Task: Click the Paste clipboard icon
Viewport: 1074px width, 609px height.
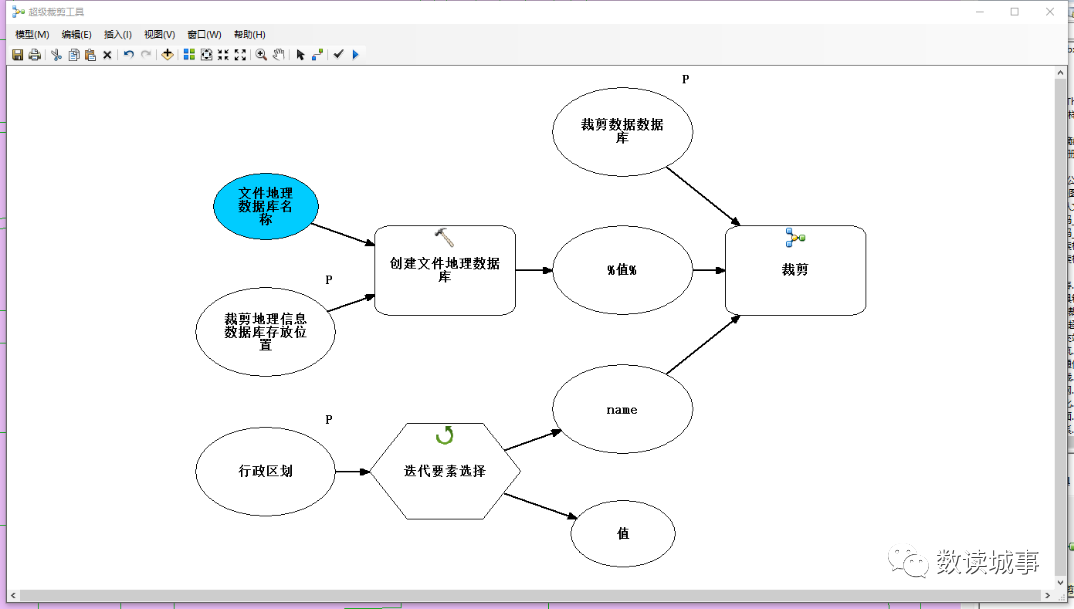Action: coord(90,55)
